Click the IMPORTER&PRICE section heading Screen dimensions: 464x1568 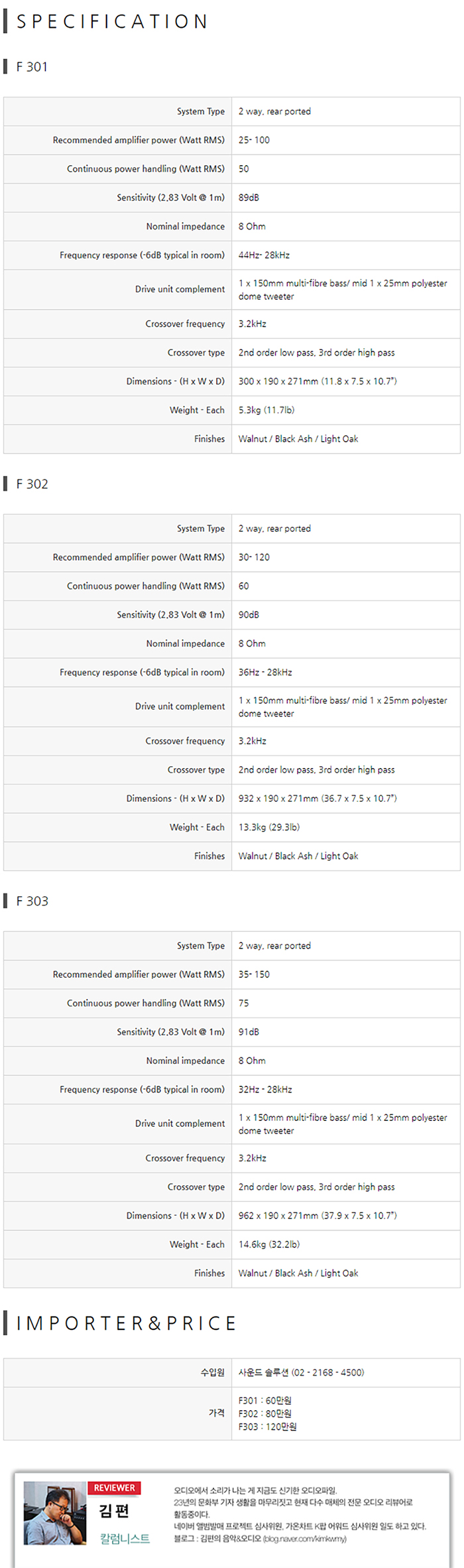pos(126,1323)
